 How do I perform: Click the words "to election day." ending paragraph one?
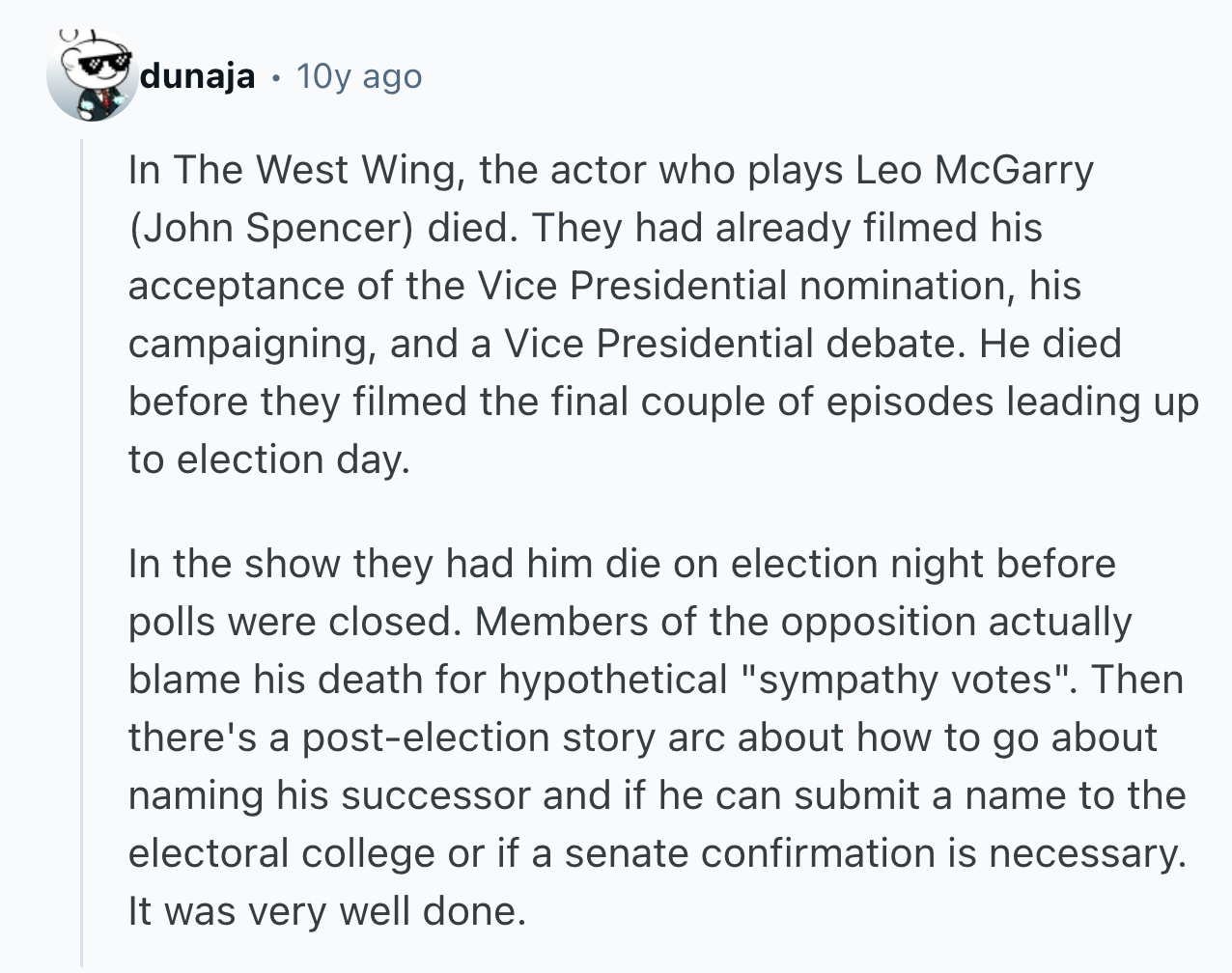(x=269, y=459)
